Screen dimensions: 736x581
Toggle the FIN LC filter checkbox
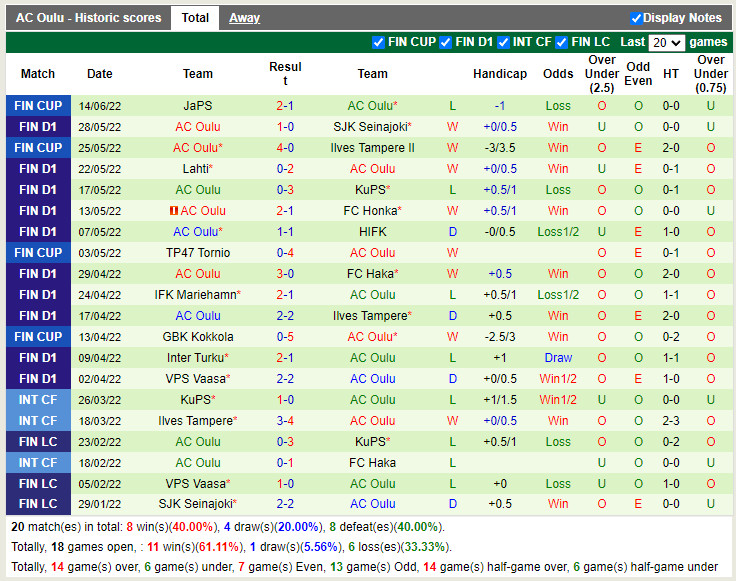click(x=561, y=42)
